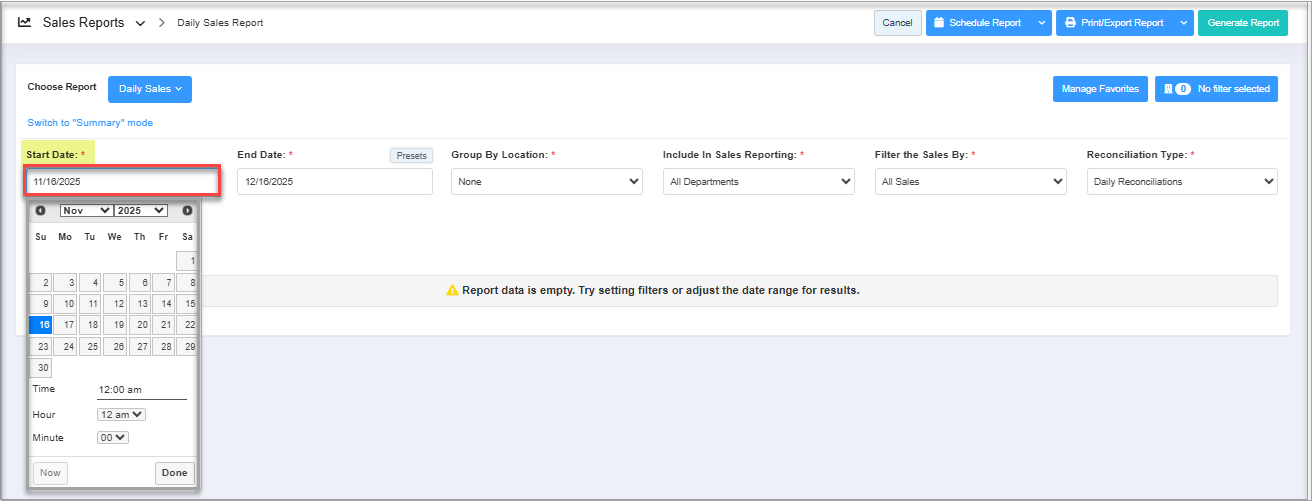
Task: Click the Sales Reports chart icon
Action: click(x=25, y=22)
